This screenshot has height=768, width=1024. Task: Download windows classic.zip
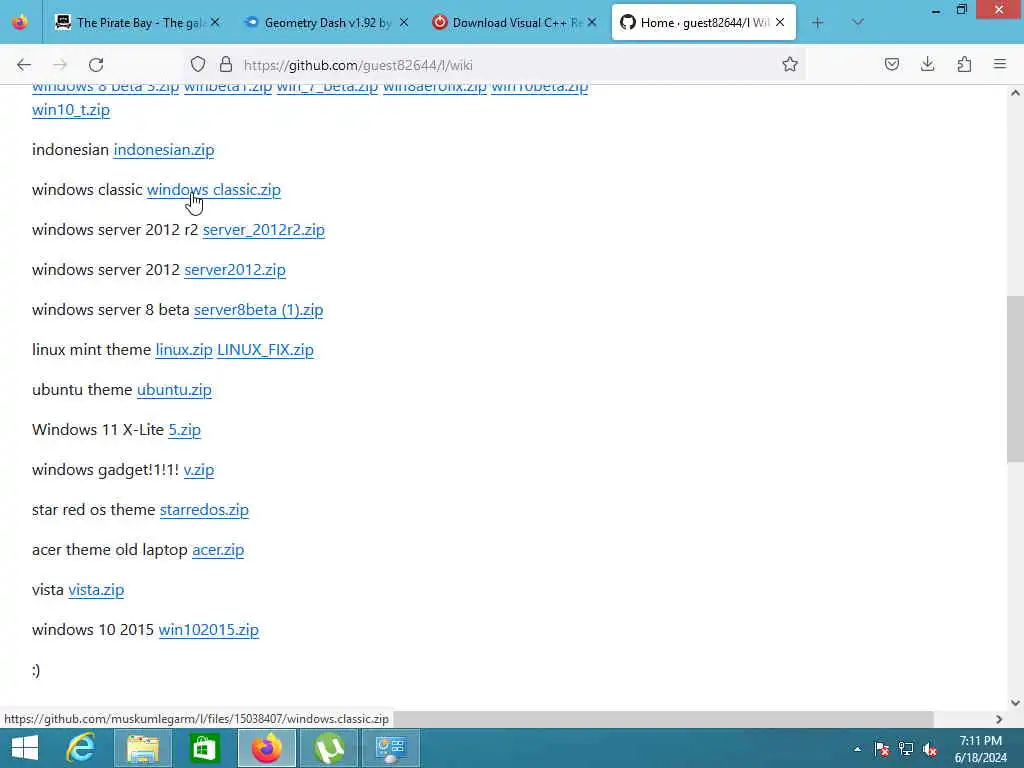[x=214, y=189]
